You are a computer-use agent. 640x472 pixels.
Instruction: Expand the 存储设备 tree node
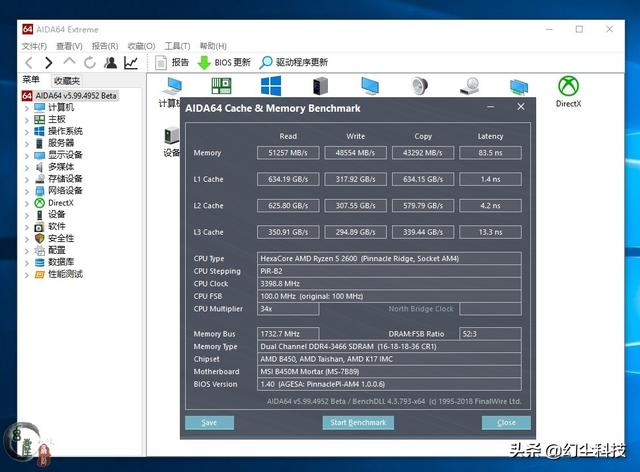point(27,179)
